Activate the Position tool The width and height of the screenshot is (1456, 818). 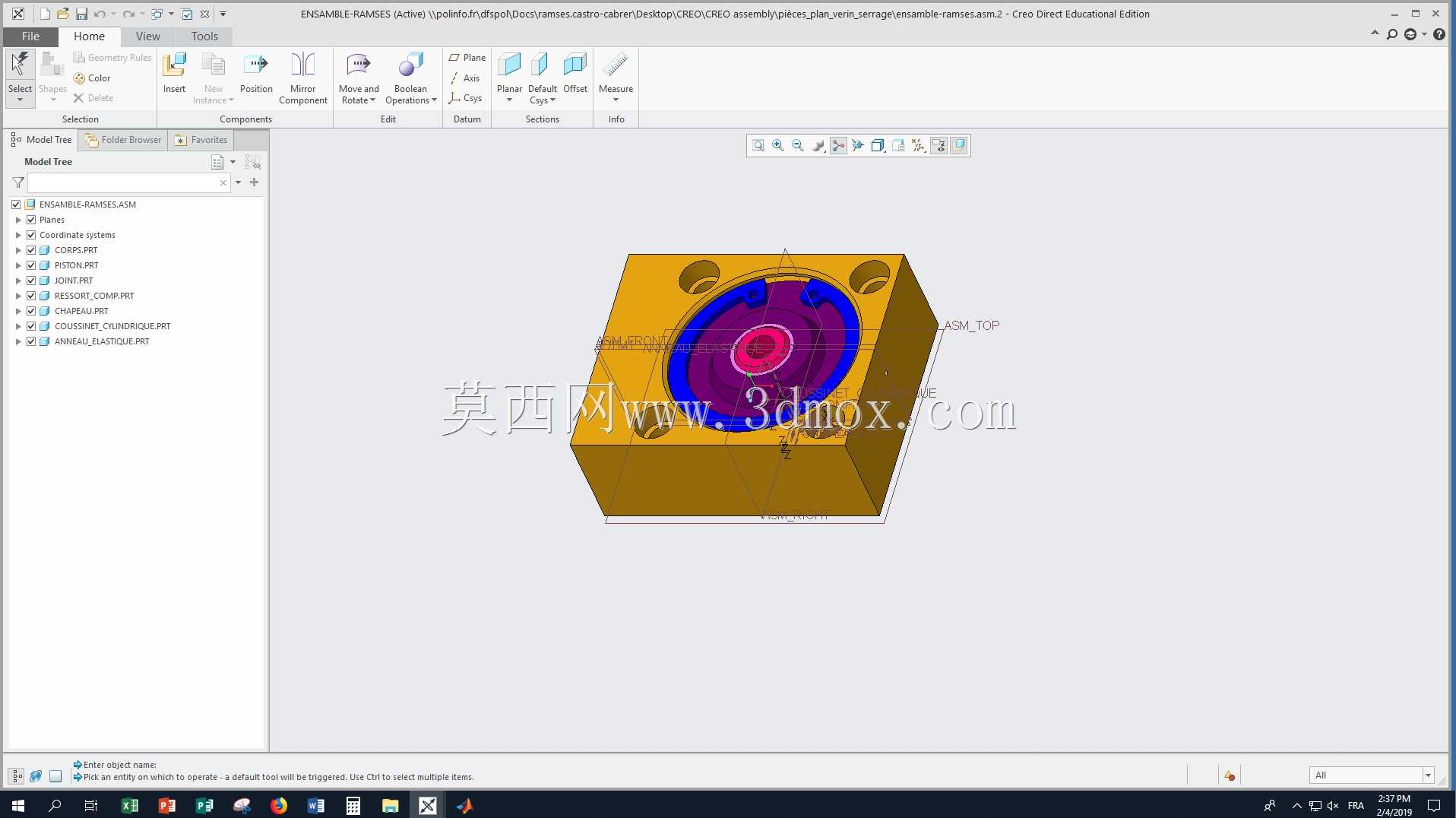pos(256,73)
